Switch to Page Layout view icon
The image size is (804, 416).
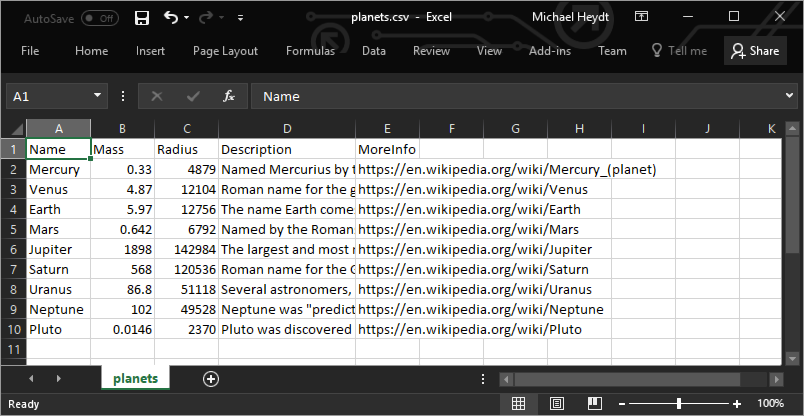click(x=557, y=403)
